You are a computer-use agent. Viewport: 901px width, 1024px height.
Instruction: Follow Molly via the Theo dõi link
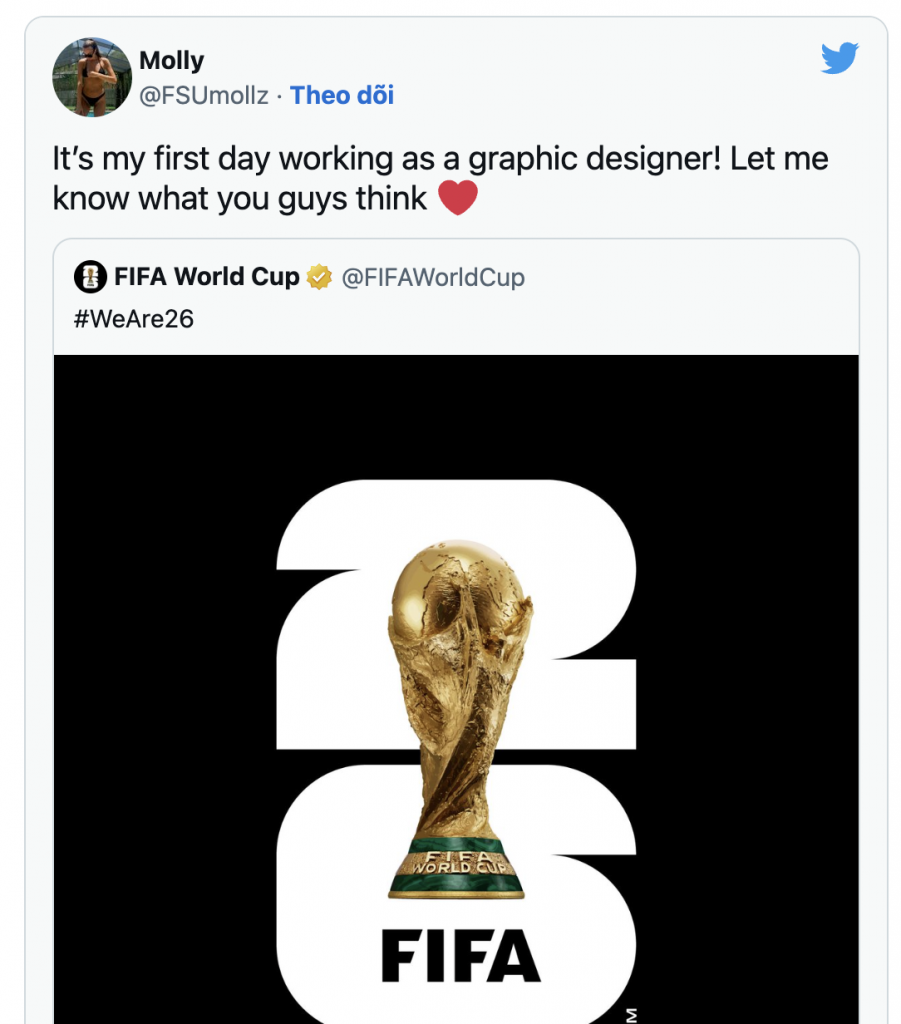[342, 96]
